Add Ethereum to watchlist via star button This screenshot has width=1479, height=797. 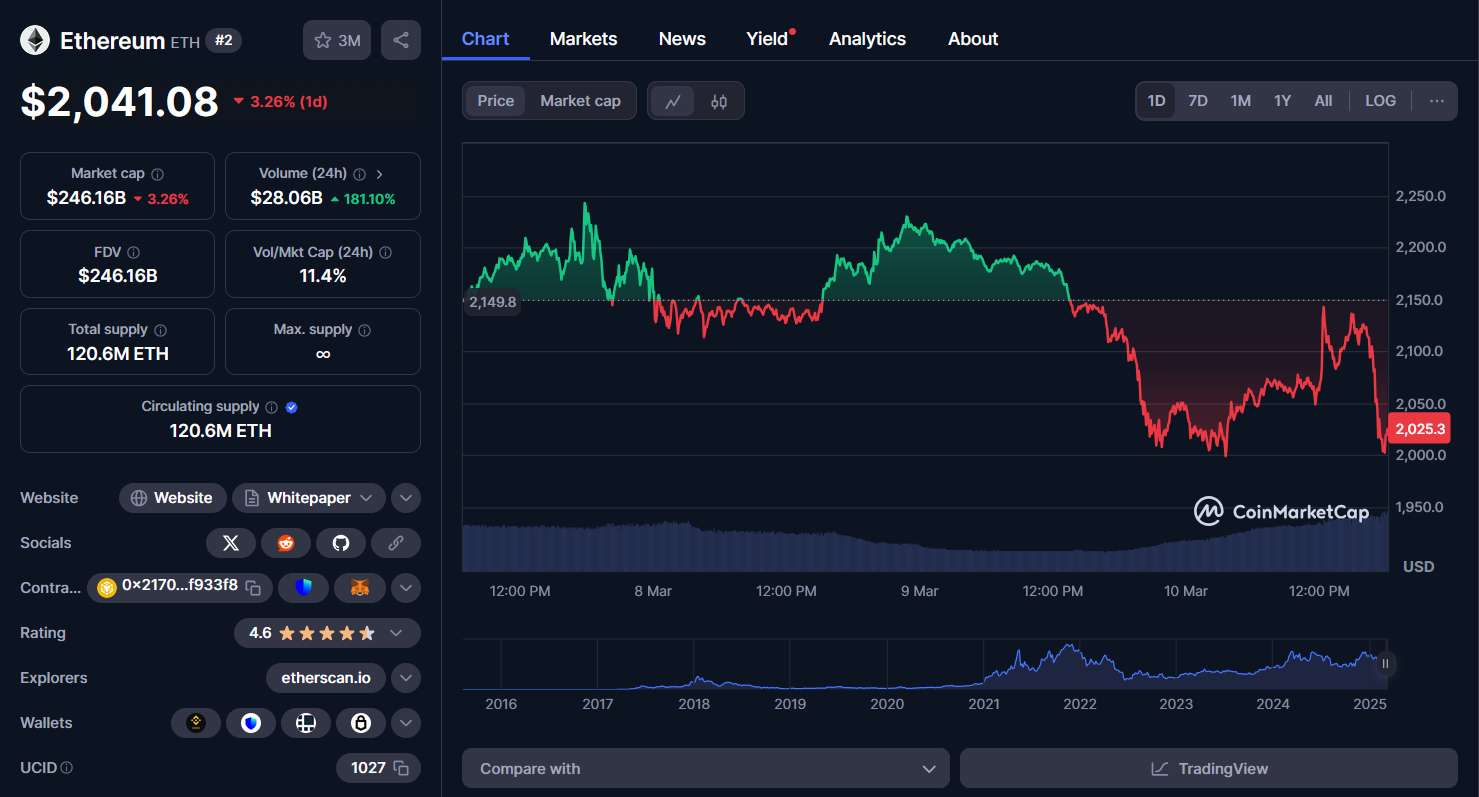point(337,40)
